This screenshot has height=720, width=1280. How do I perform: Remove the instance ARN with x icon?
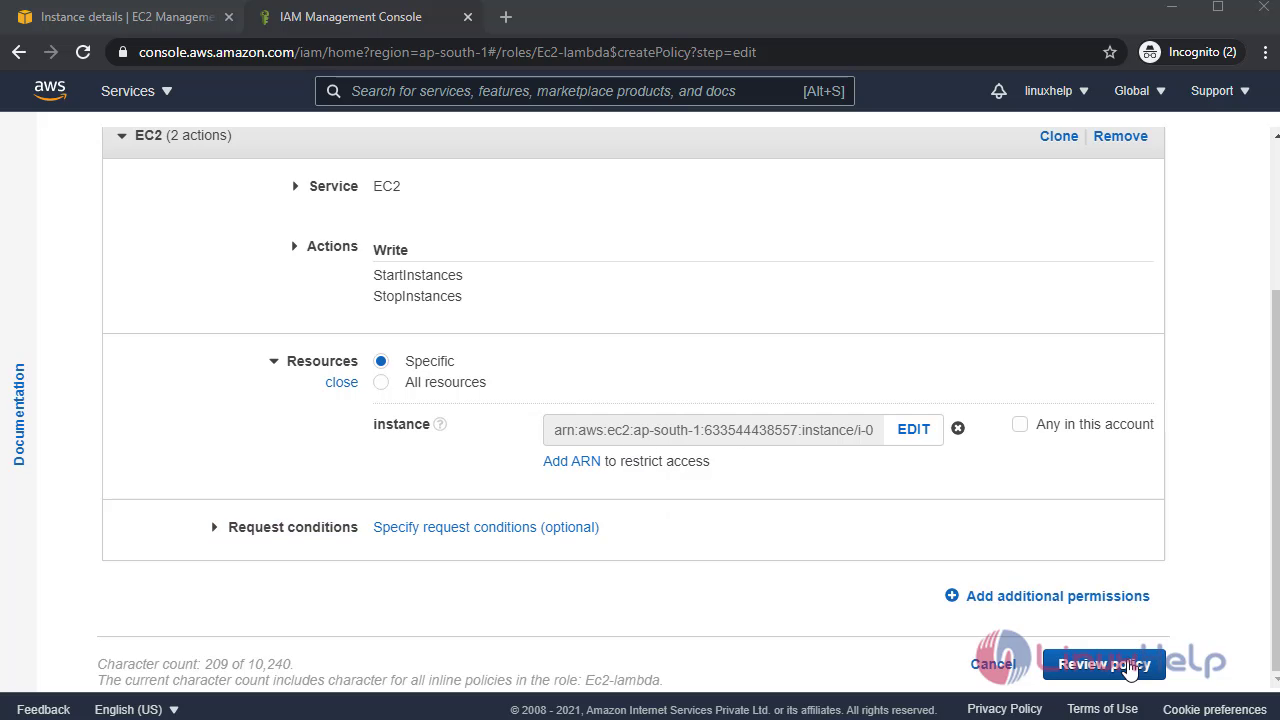[x=958, y=428]
